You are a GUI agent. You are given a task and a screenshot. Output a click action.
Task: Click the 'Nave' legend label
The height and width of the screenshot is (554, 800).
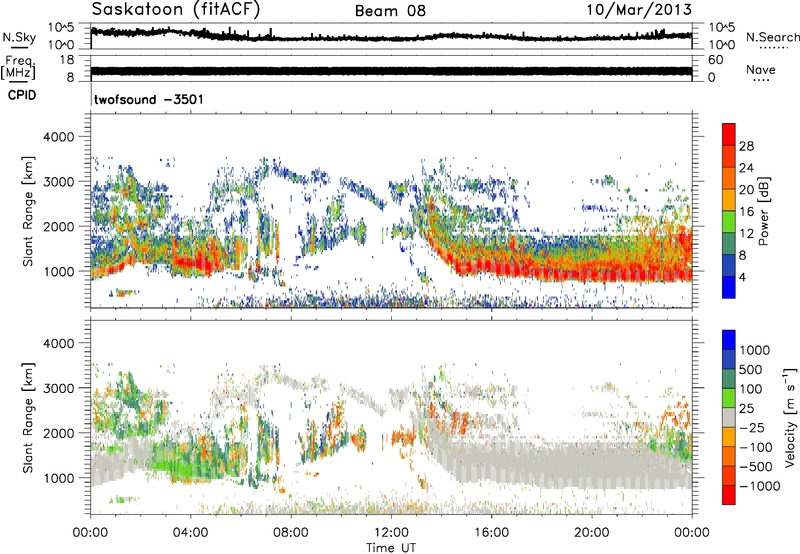(761, 69)
